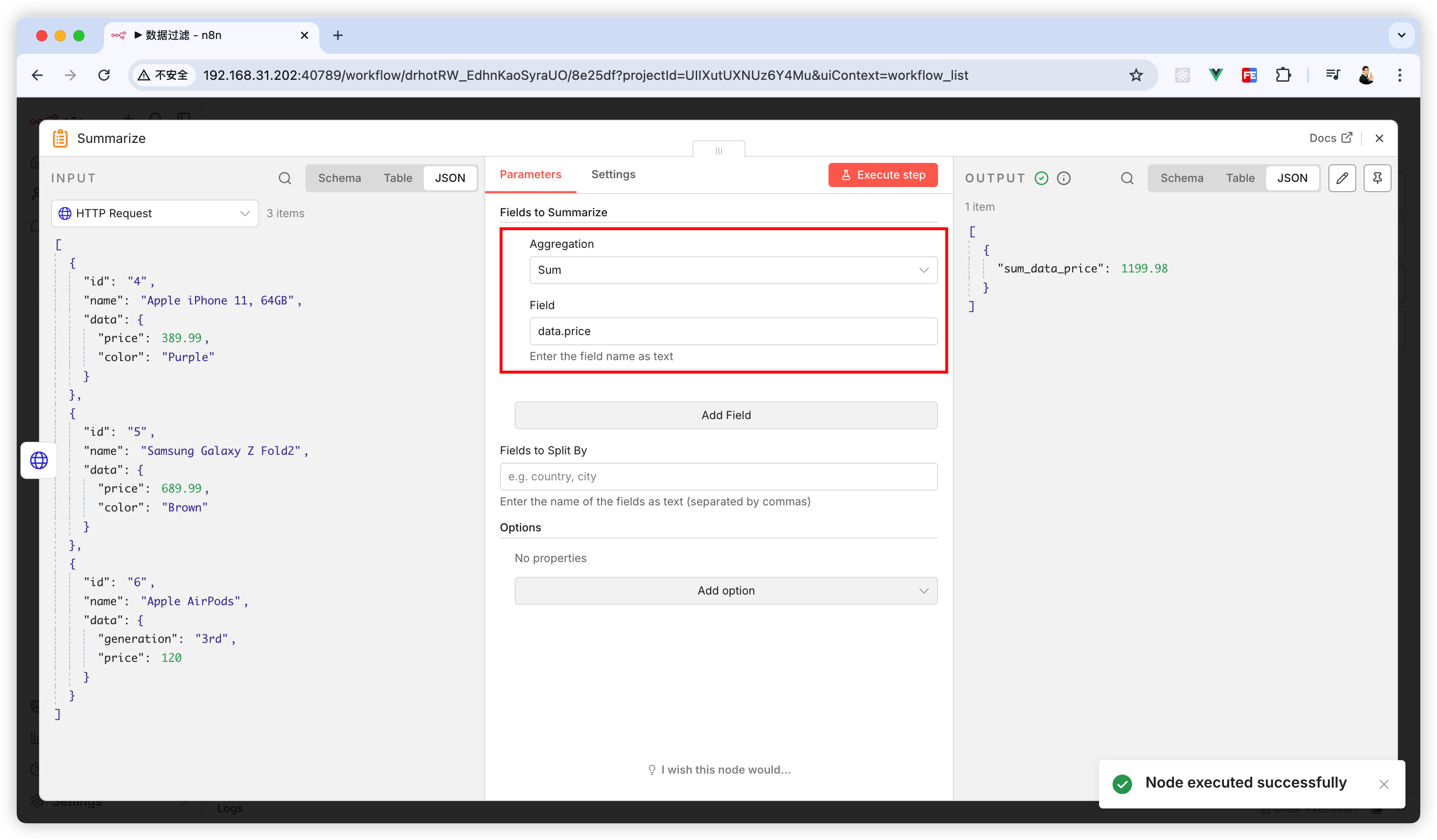The height and width of the screenshot is (840, 1437).
Task: Click the output panel search icon
Action: point(1127,178)
